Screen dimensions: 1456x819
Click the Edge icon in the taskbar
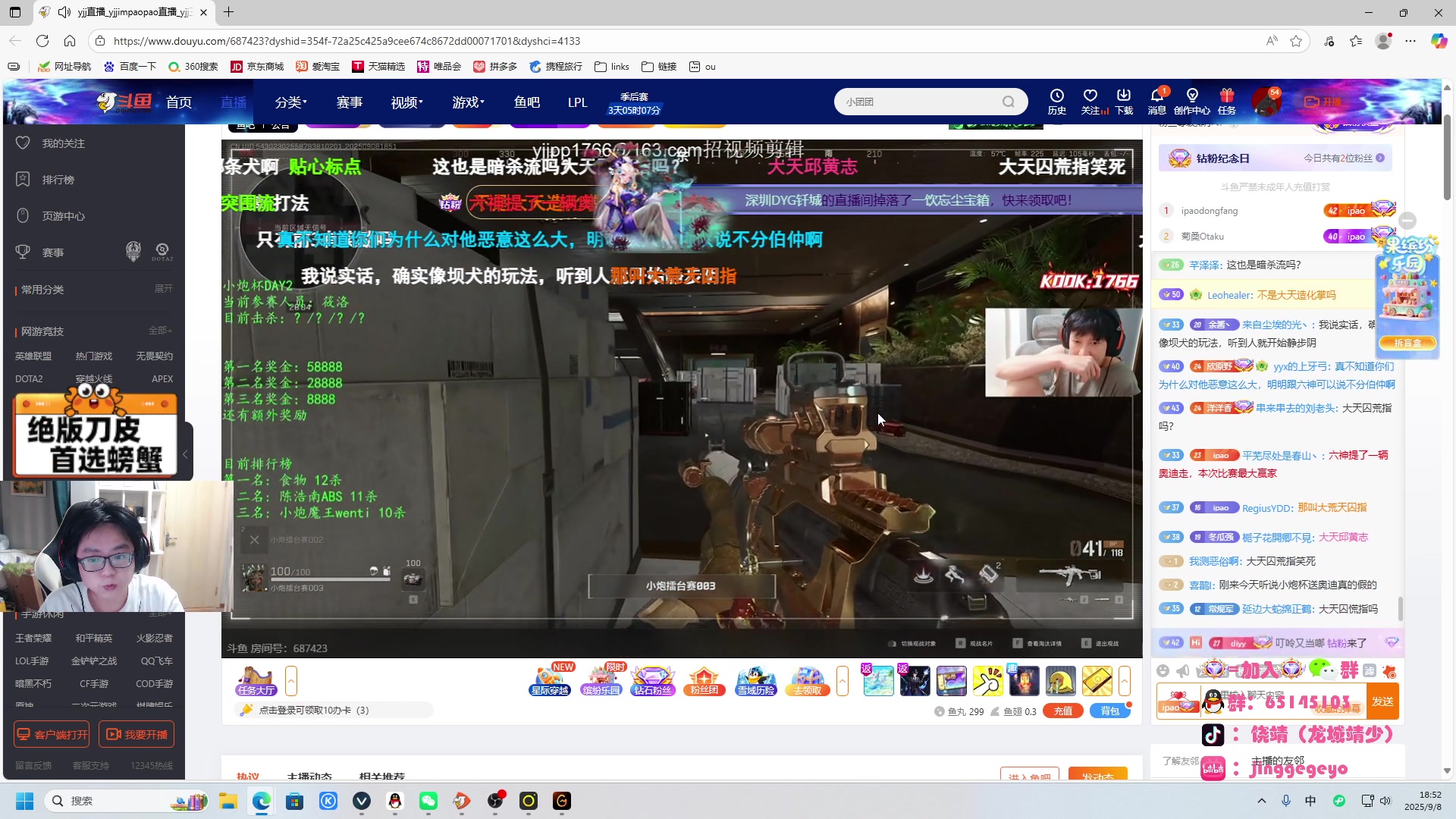(x=262, y=801)
